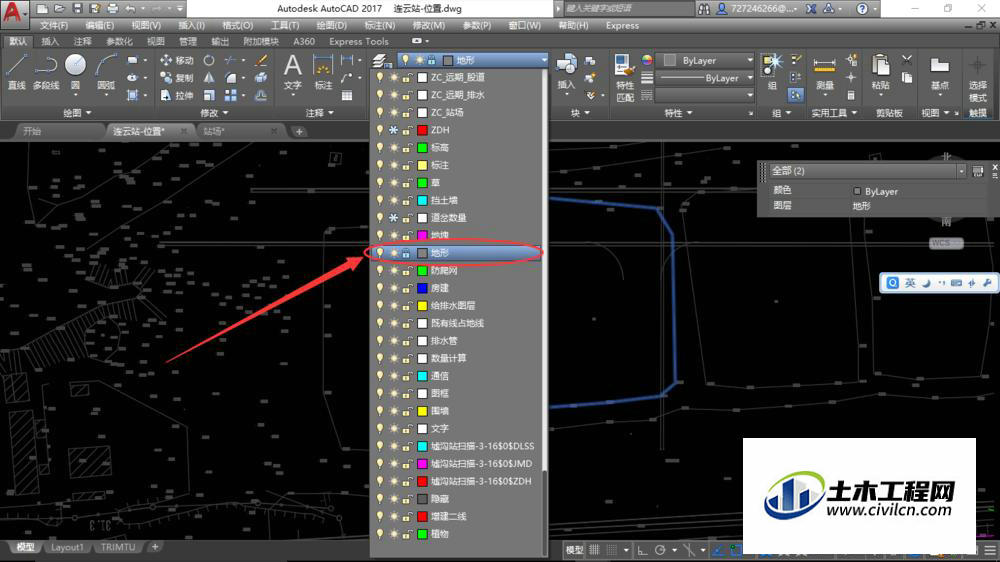The height and width of the screenshot is (562, 1000).
Task: Select the Line (直线) tool
Action: [x=17, y=71]
